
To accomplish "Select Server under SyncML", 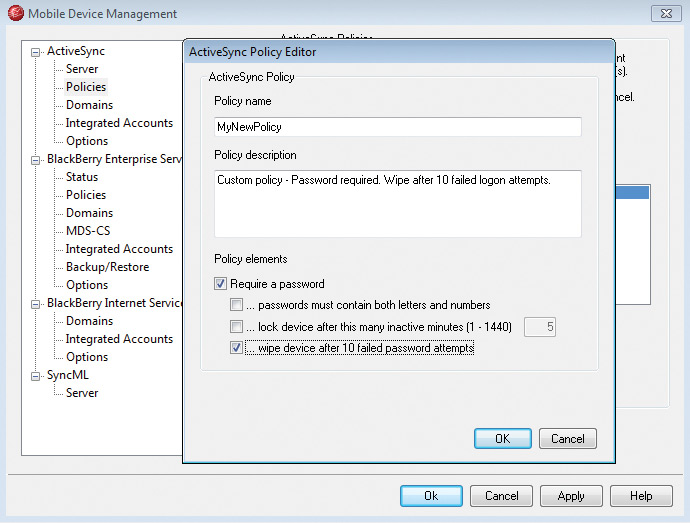I will tap(82, 393).
